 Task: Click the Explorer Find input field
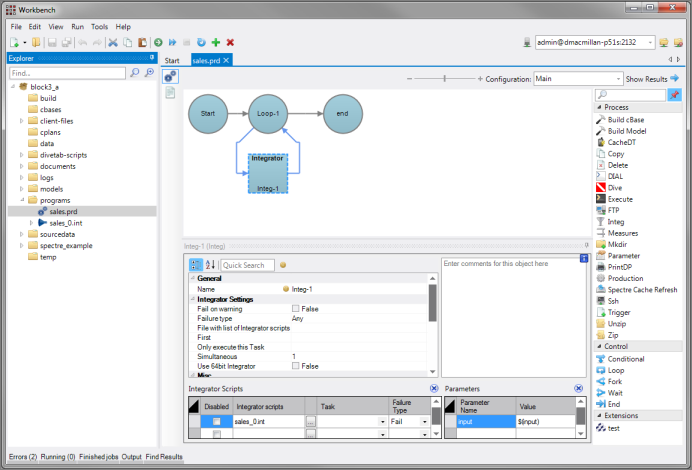[67, 73]
